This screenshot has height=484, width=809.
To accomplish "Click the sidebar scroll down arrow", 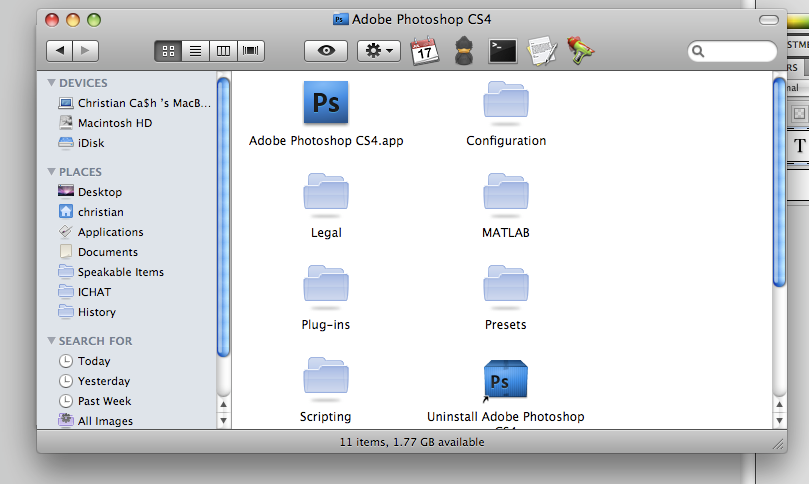I will pos(223,421).
